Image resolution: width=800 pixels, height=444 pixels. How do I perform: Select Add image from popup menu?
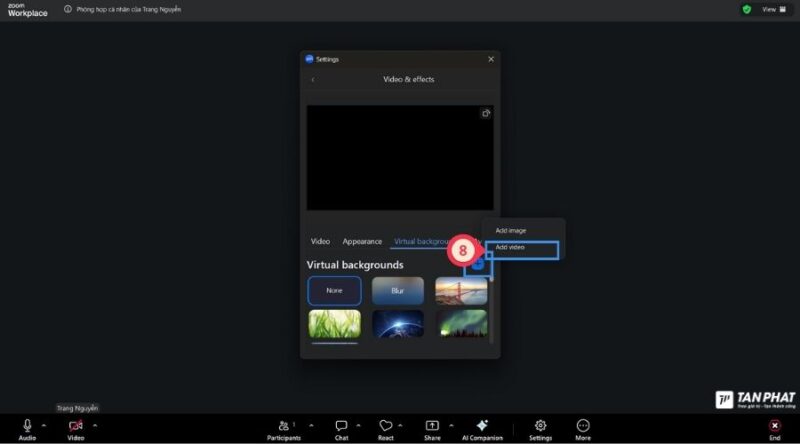pos(510,230)
